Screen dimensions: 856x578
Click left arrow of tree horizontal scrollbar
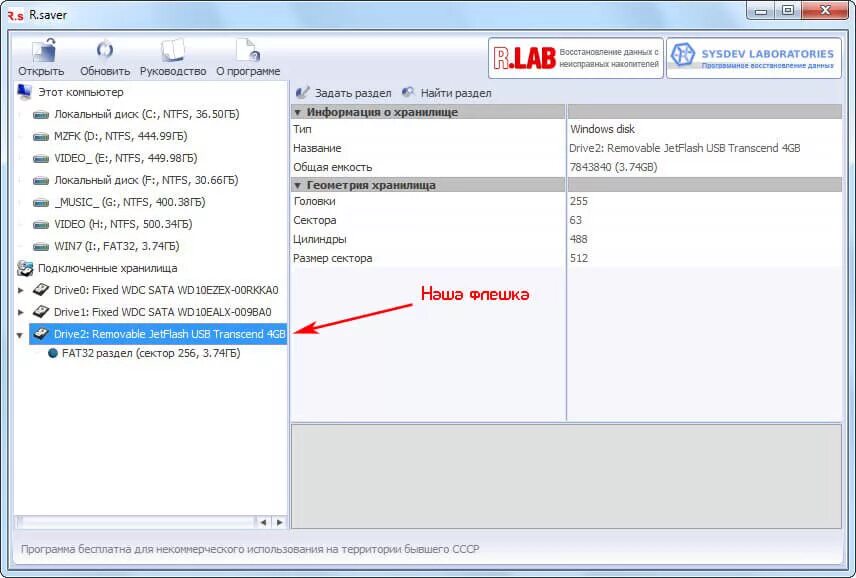[x=263, y=522]
